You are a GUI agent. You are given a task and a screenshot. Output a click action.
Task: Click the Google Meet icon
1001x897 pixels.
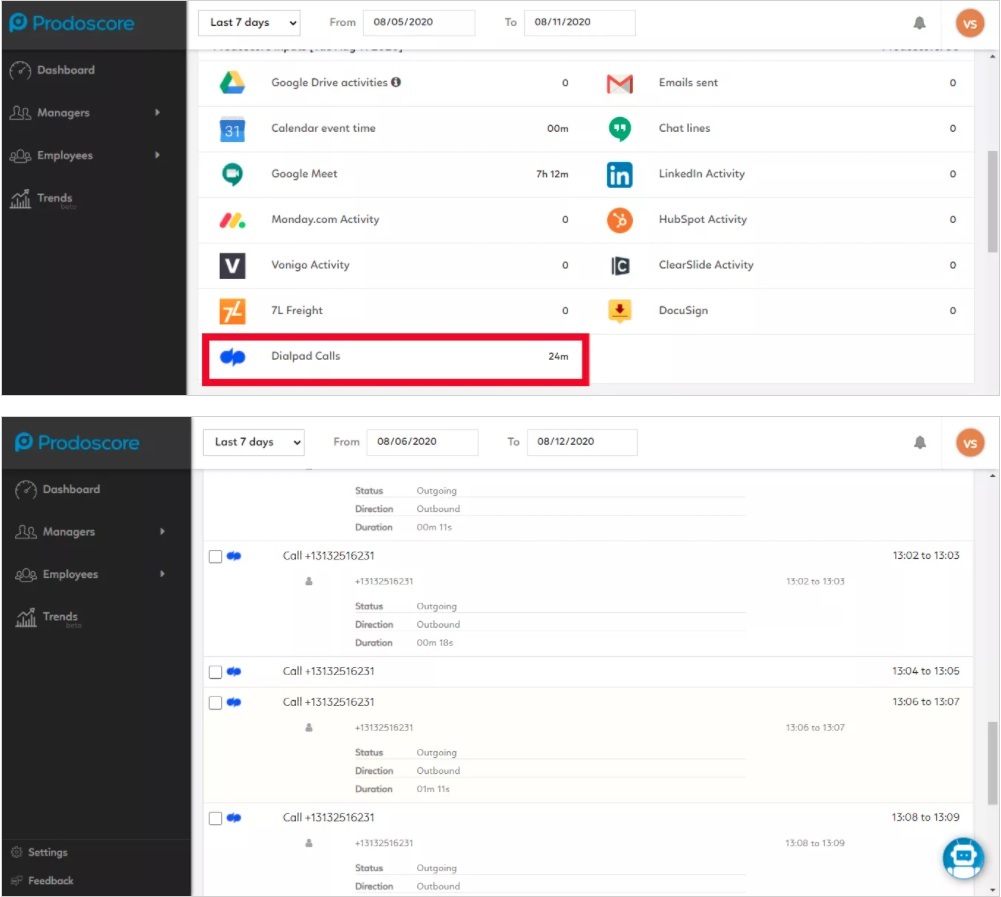point(232,174)
